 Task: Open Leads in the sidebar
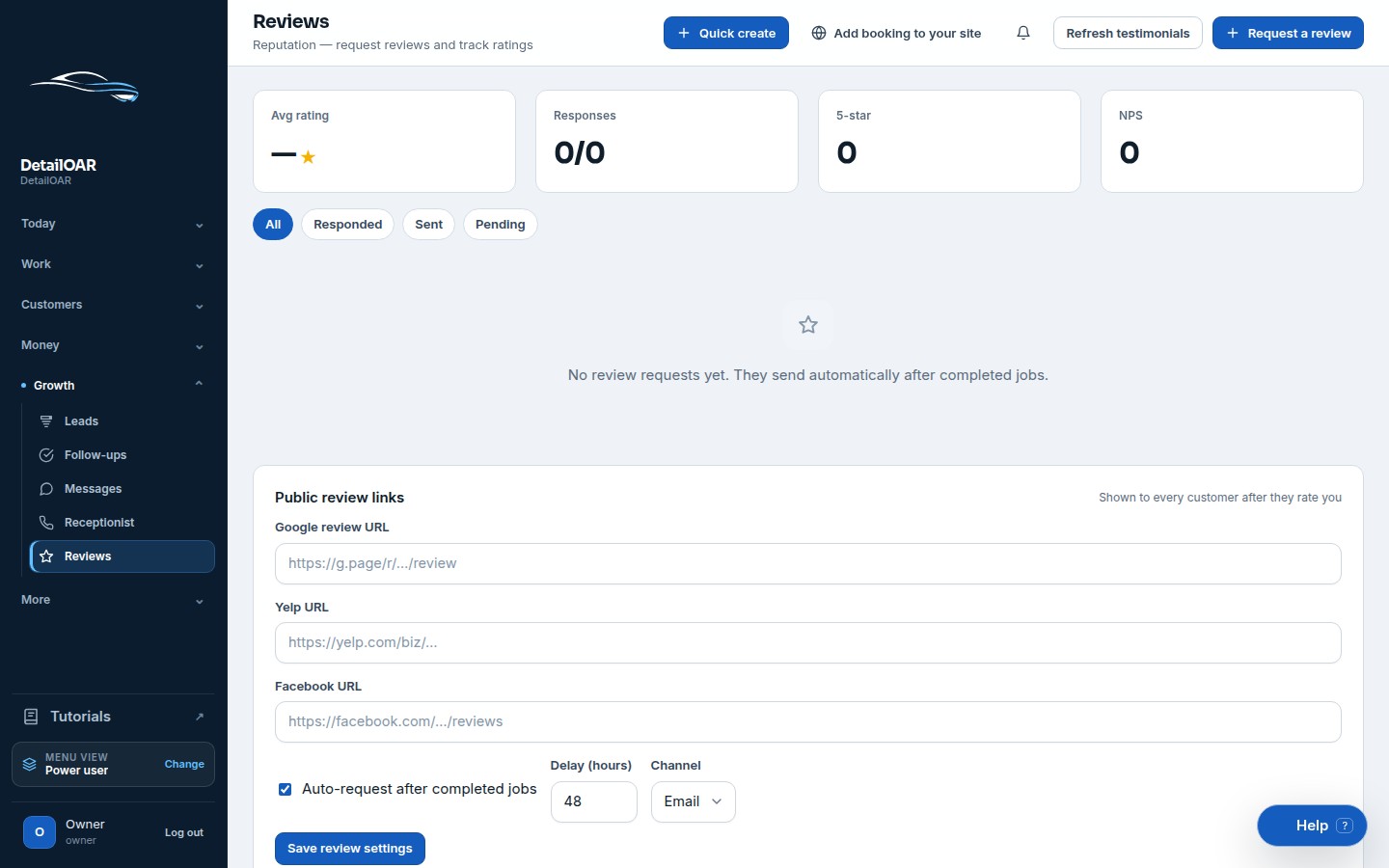123,421
